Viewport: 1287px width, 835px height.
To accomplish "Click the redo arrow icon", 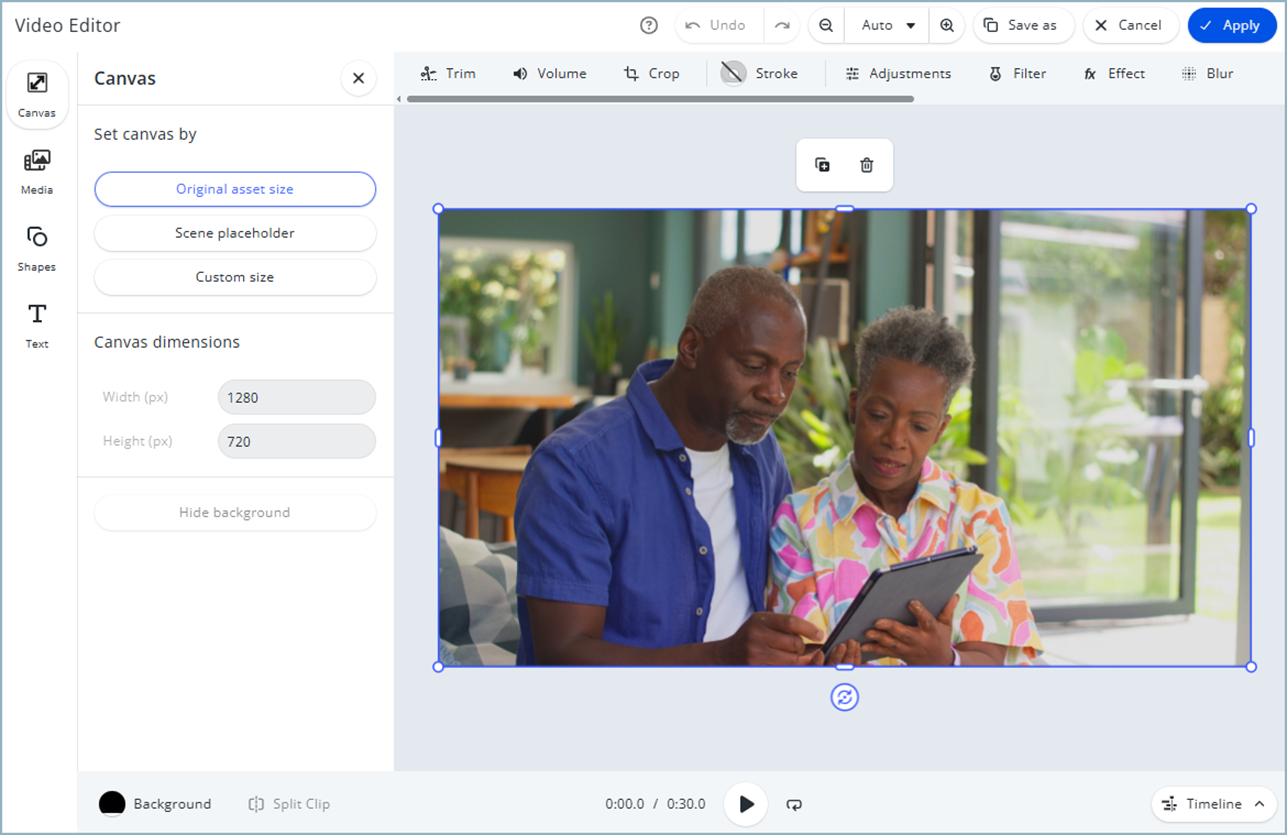I will pos(782,26).
